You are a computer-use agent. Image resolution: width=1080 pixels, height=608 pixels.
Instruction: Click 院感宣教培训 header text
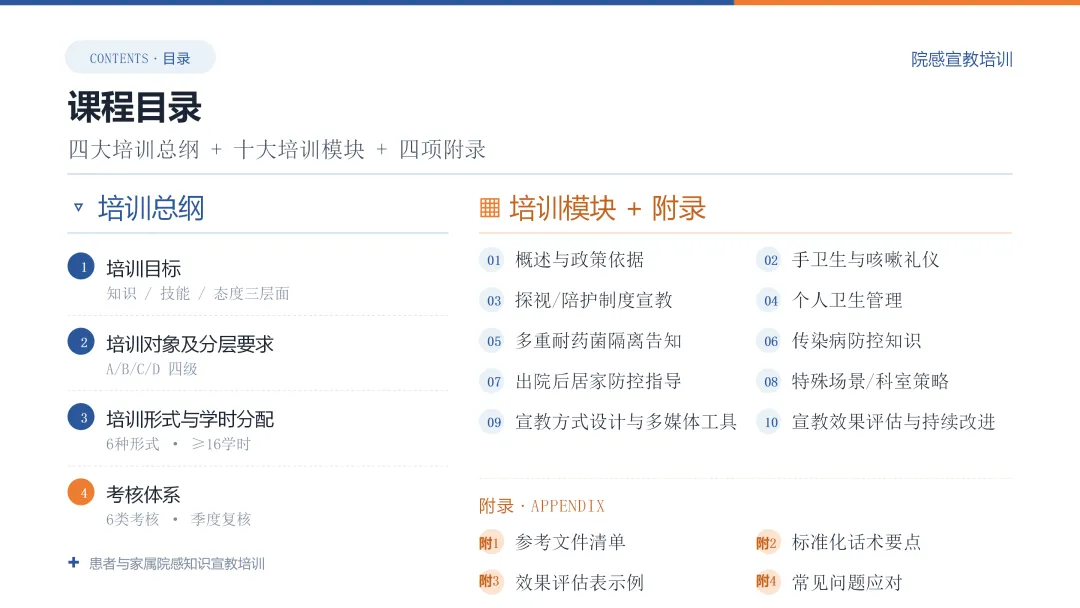pos(962,59)
